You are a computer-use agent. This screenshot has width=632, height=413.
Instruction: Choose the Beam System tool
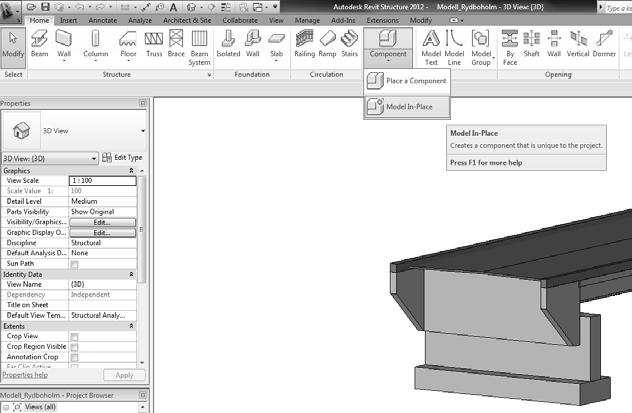[200, 48]
